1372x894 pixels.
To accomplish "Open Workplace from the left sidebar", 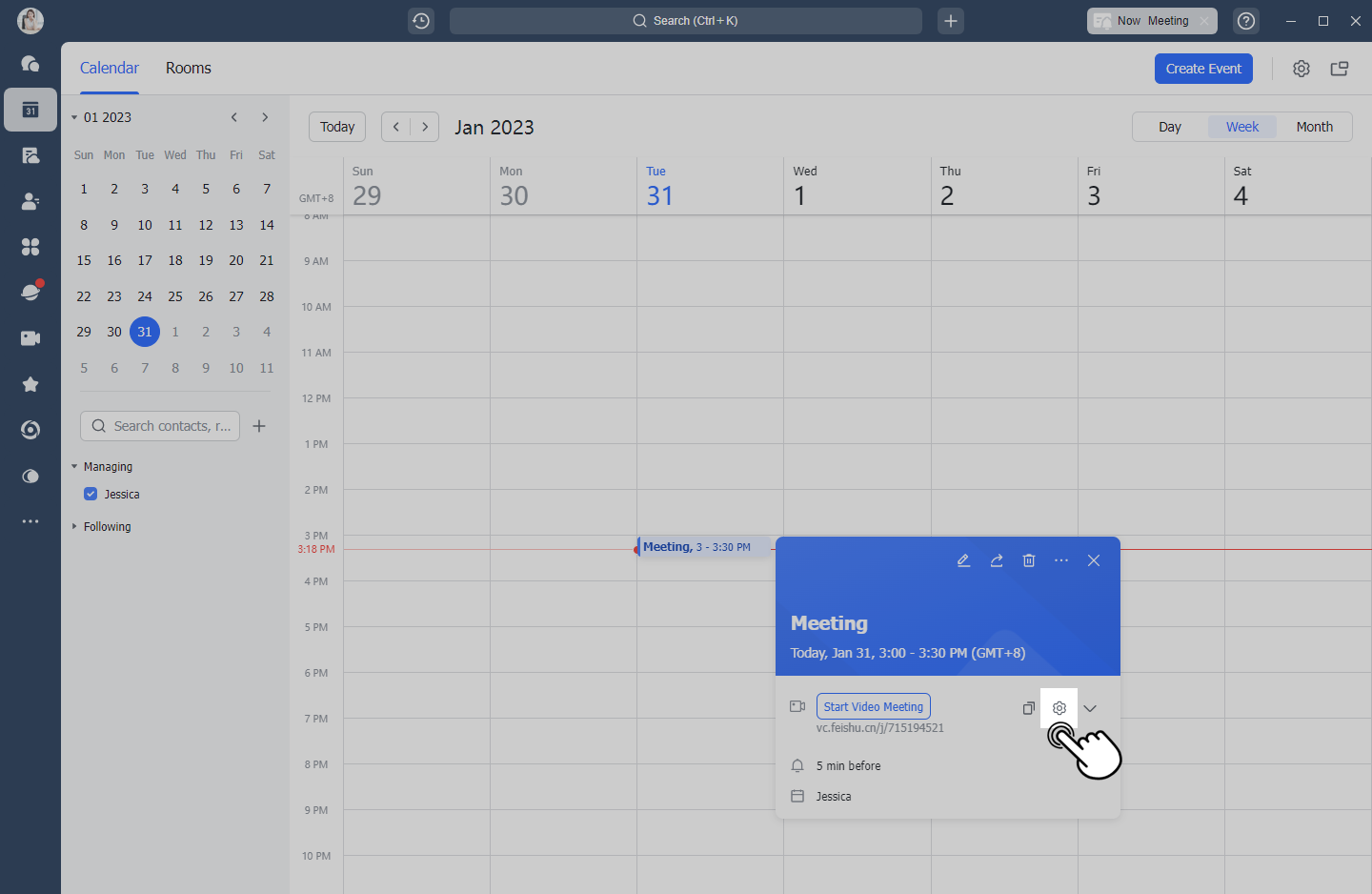I will pyautogui.click(x=30, y=246).
